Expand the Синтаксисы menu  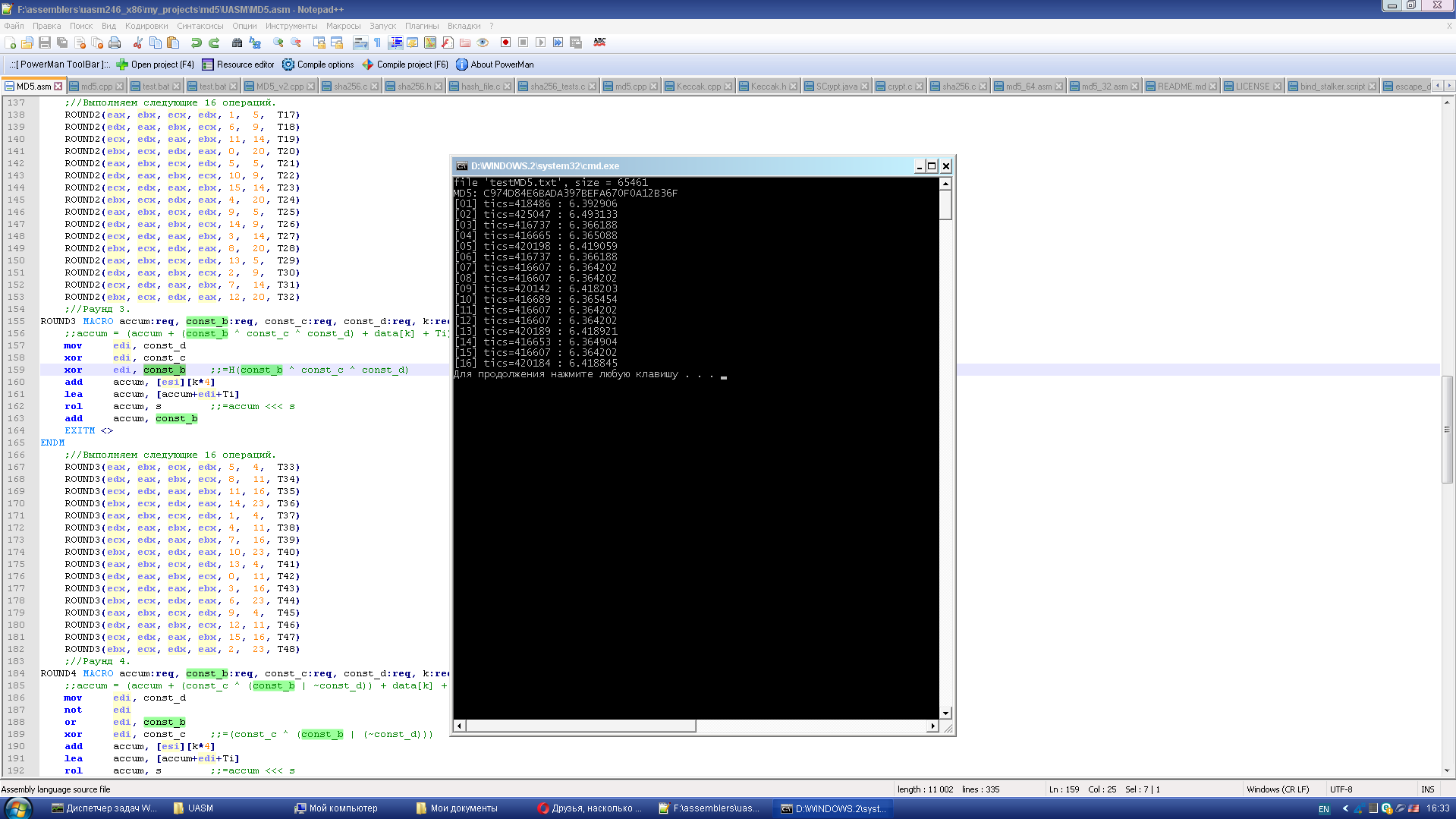(x=200, y=26)
